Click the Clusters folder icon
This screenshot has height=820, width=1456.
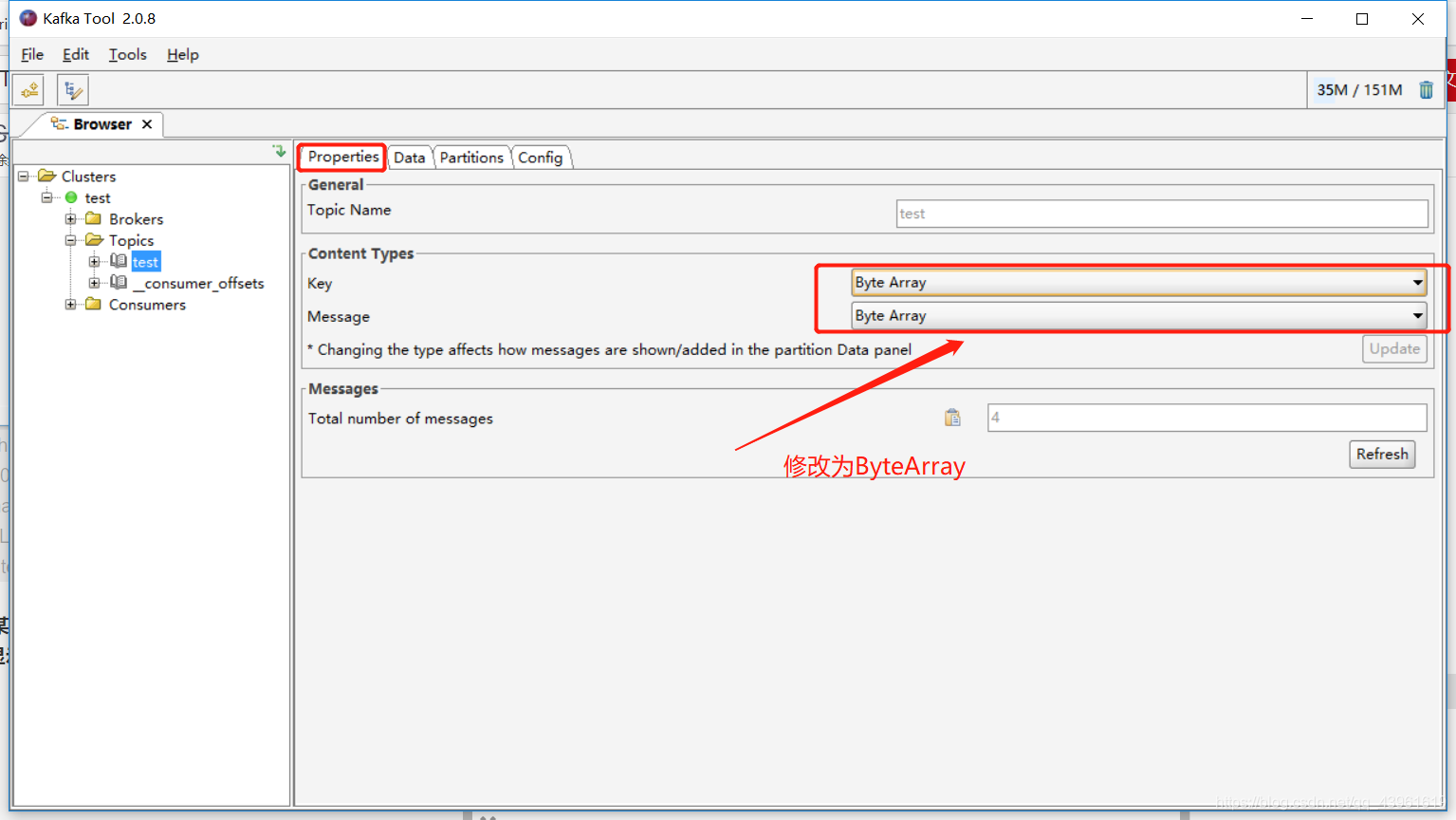pyautogui.click(x=46, y=176)
